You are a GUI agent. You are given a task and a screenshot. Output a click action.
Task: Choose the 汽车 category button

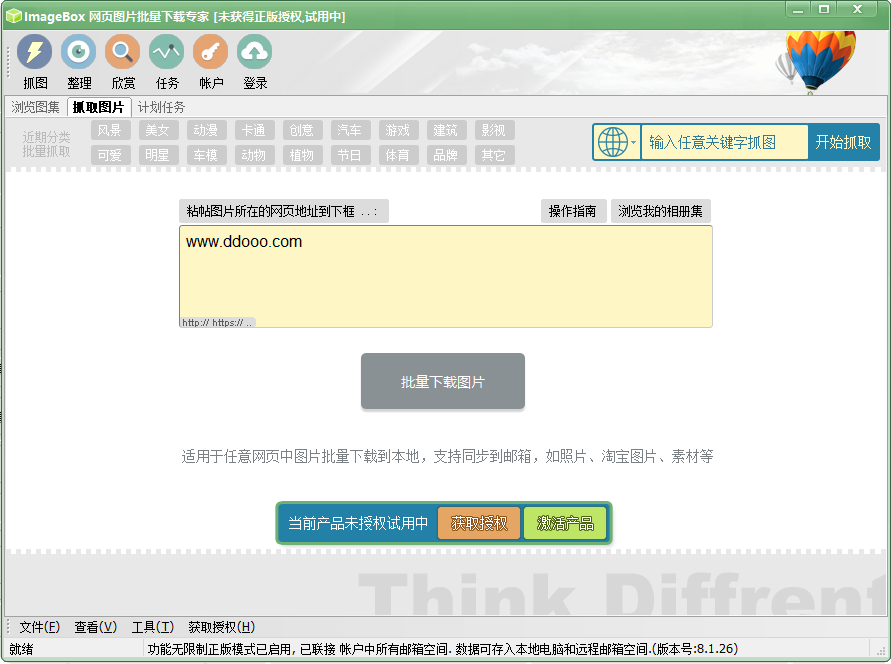tap(351, 130)
